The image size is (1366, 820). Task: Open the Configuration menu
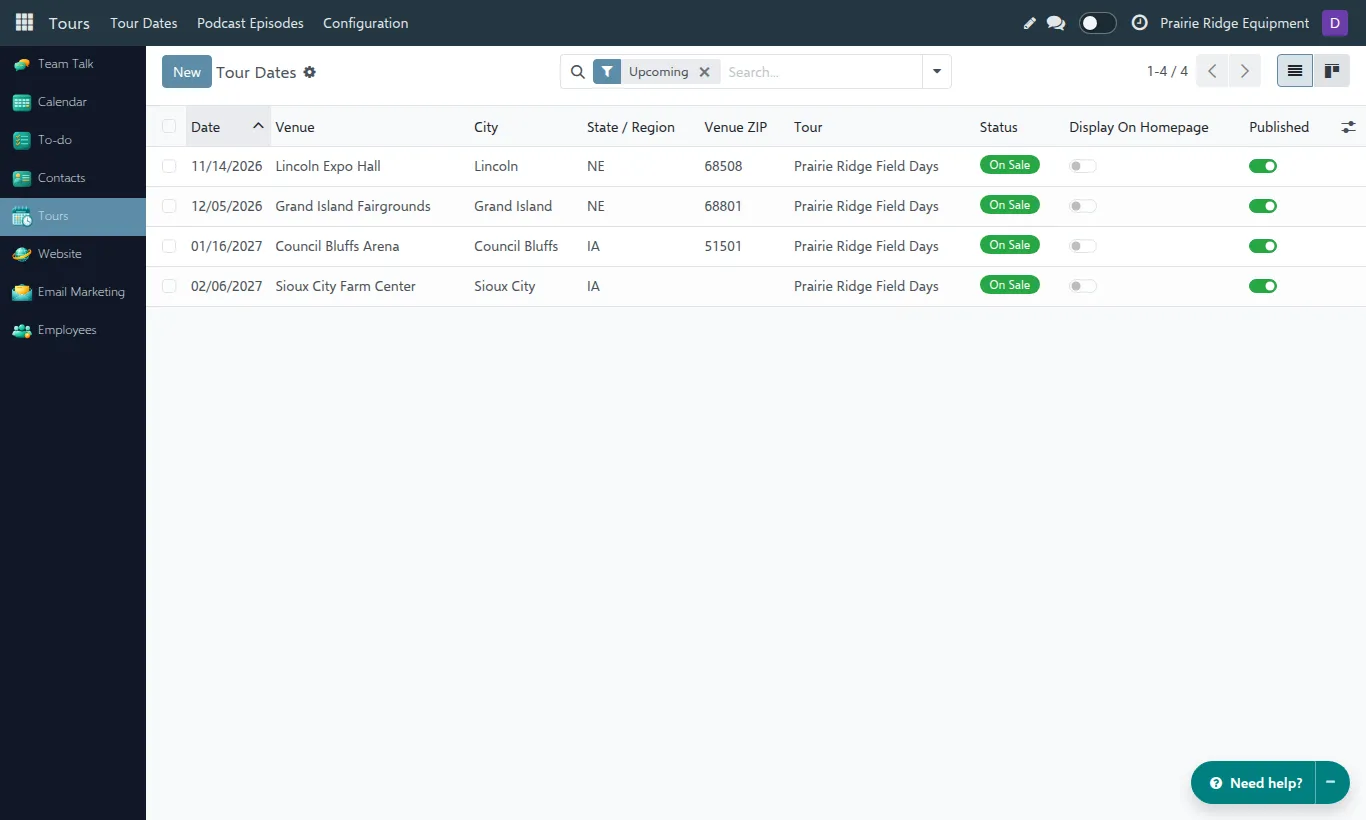click(x=365, y=23)
